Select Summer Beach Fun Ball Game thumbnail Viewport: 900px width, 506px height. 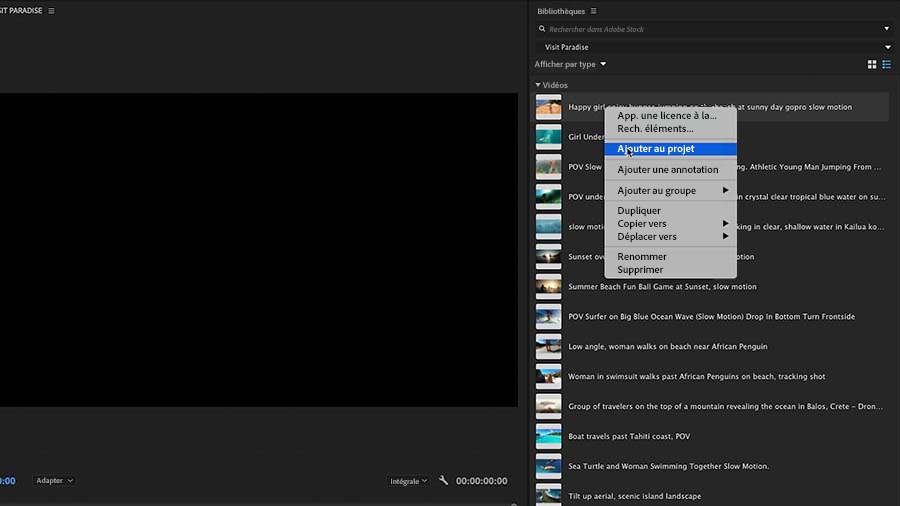(548, 286)
